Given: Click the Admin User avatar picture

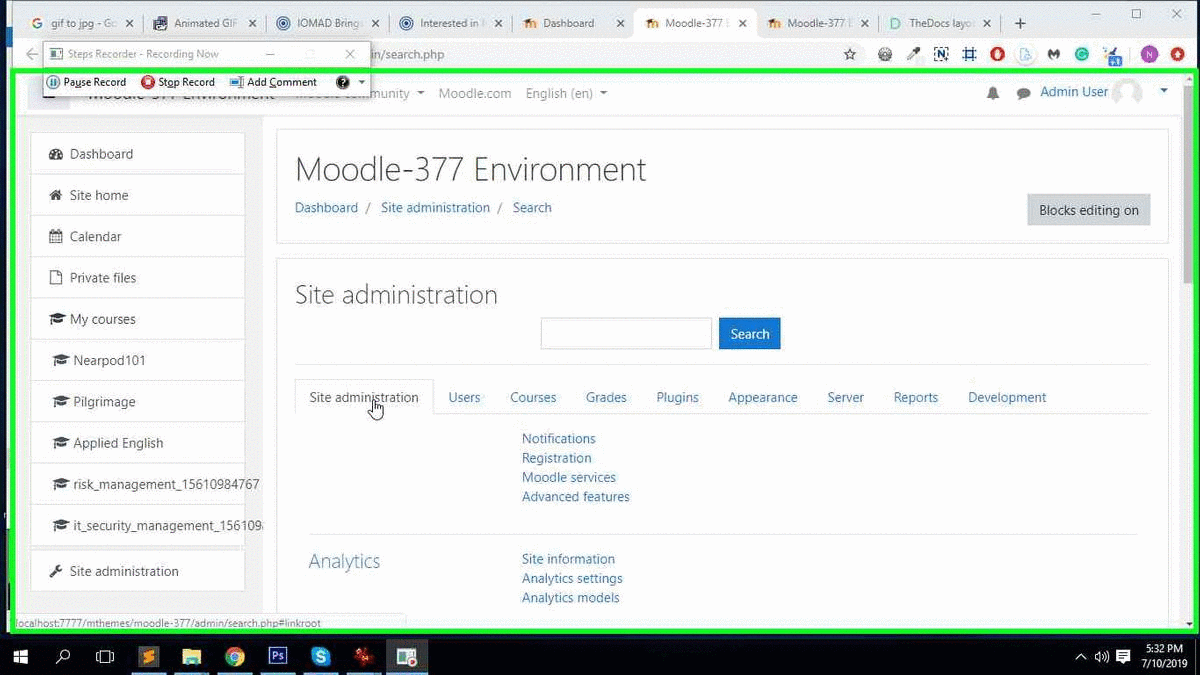Looking at the screenshot, I should 1128,93.
